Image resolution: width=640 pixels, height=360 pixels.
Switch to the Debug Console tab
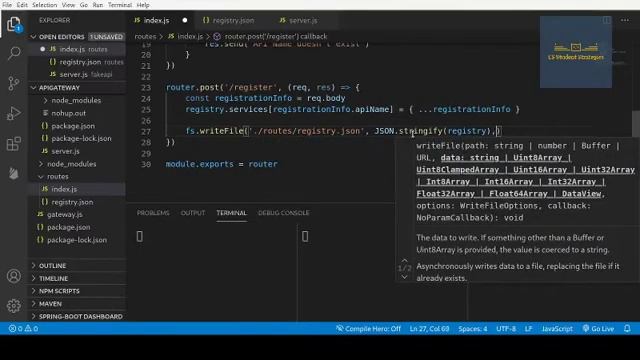(x=284, y=213)
